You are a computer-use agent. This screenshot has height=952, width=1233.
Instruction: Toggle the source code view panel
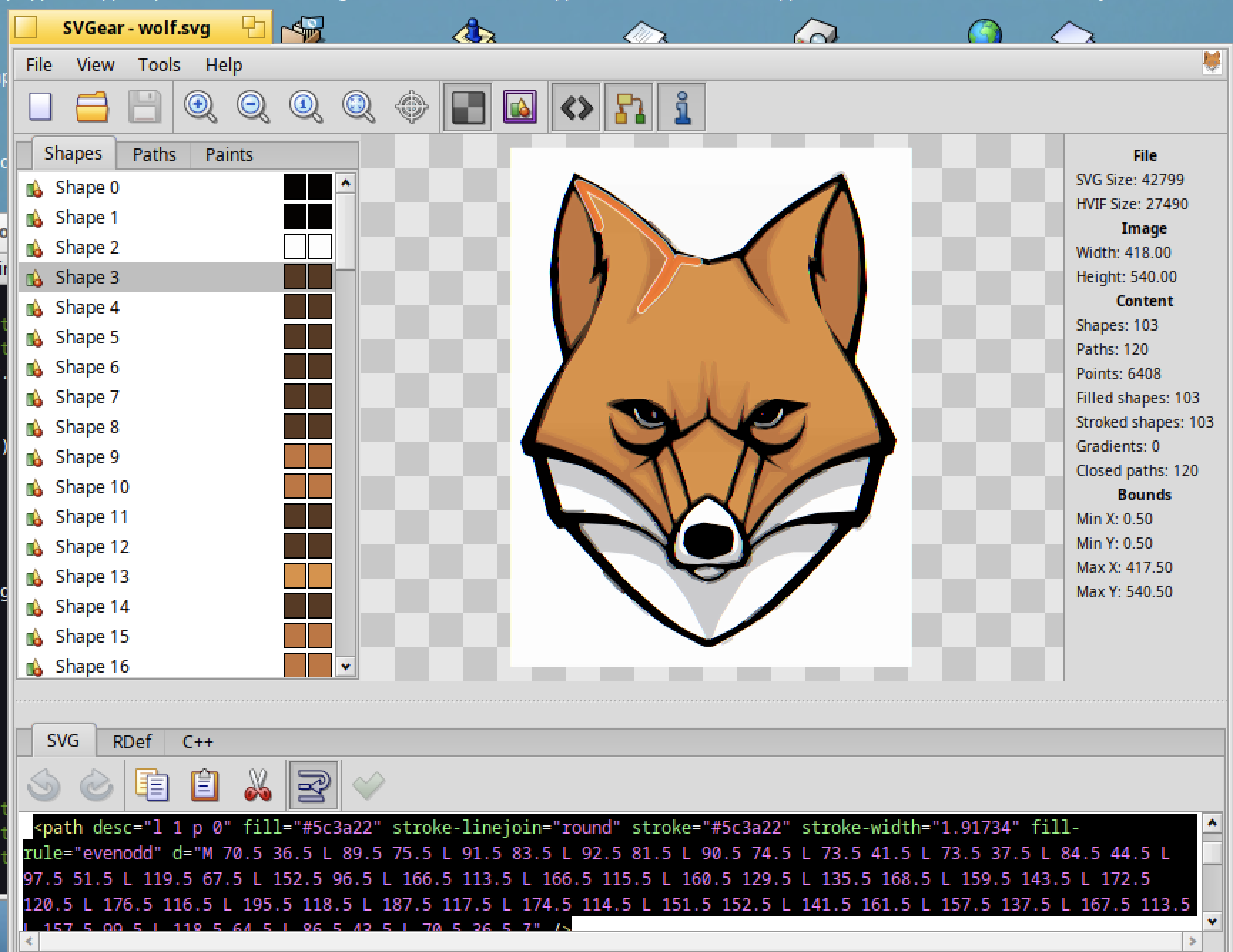coord(576,108)
